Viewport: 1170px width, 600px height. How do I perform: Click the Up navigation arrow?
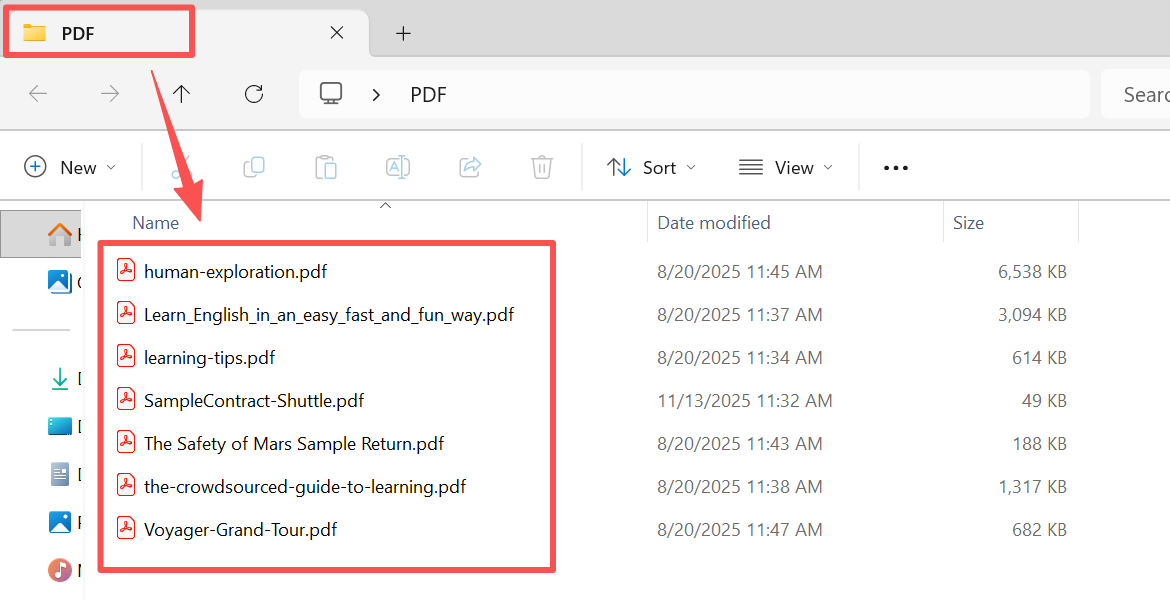181,94
